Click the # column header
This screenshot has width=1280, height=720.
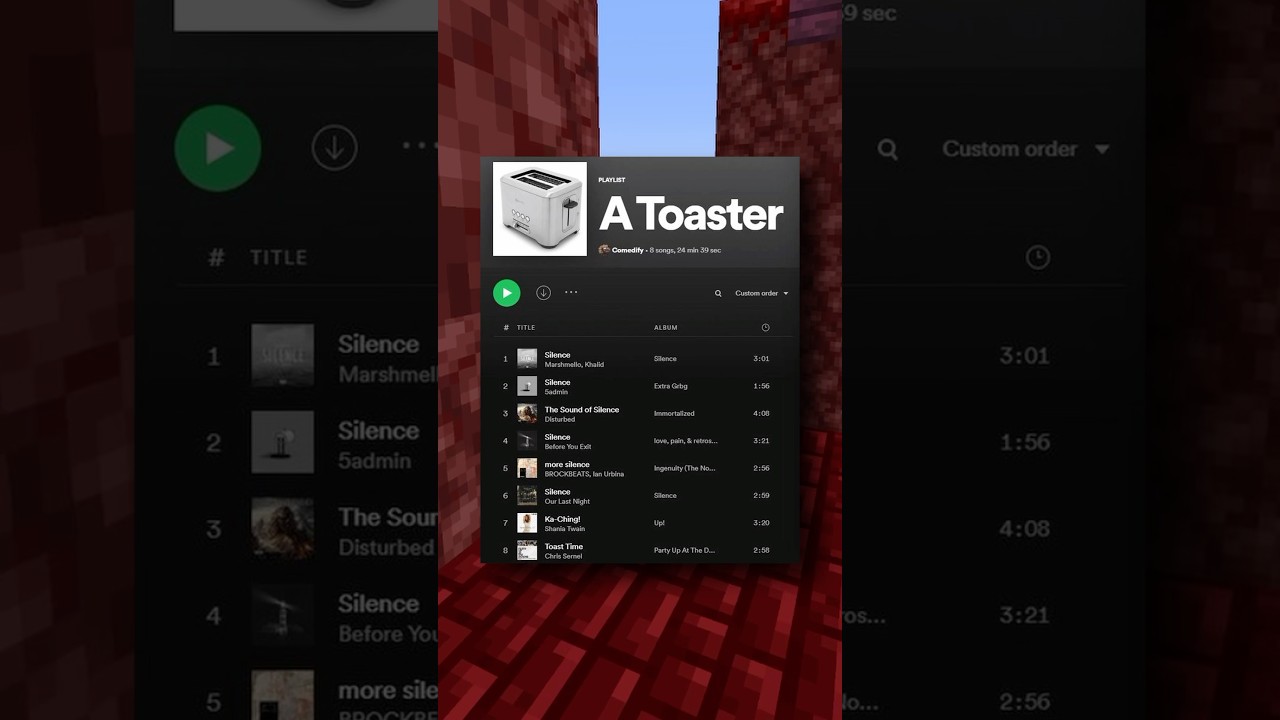[x=505, y=328]
